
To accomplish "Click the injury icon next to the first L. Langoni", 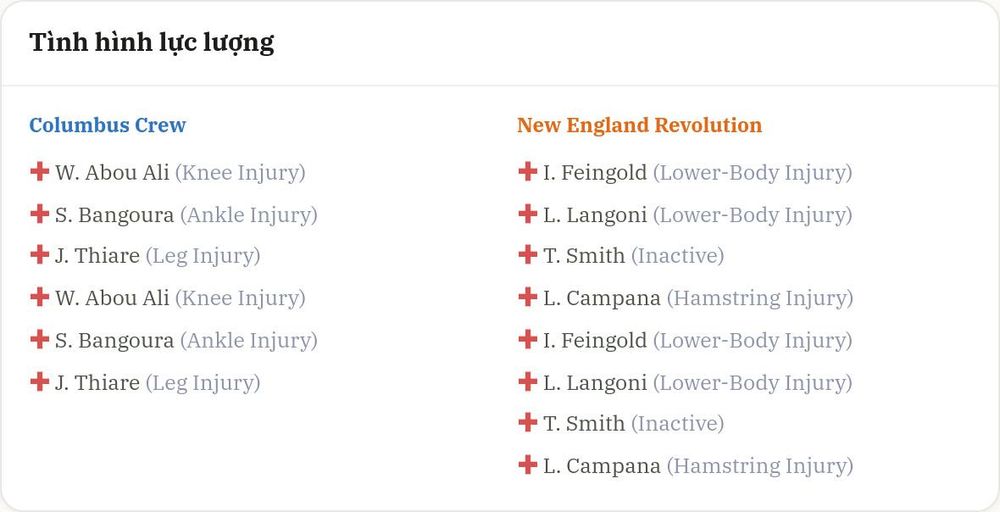I will pos(527,214).
